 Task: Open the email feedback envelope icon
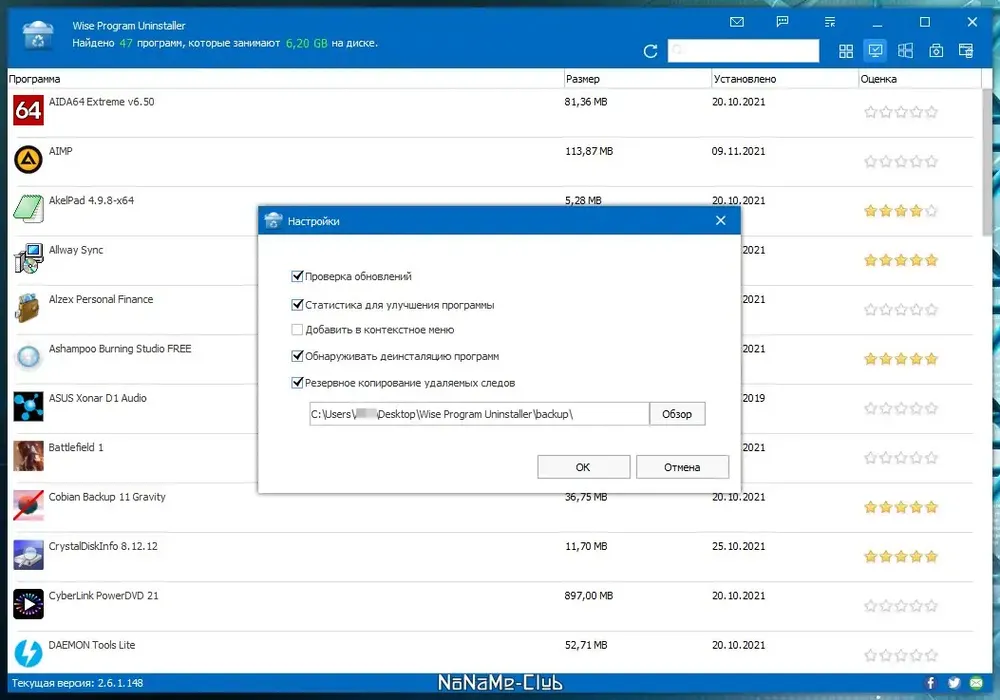[x=737, y=22]
